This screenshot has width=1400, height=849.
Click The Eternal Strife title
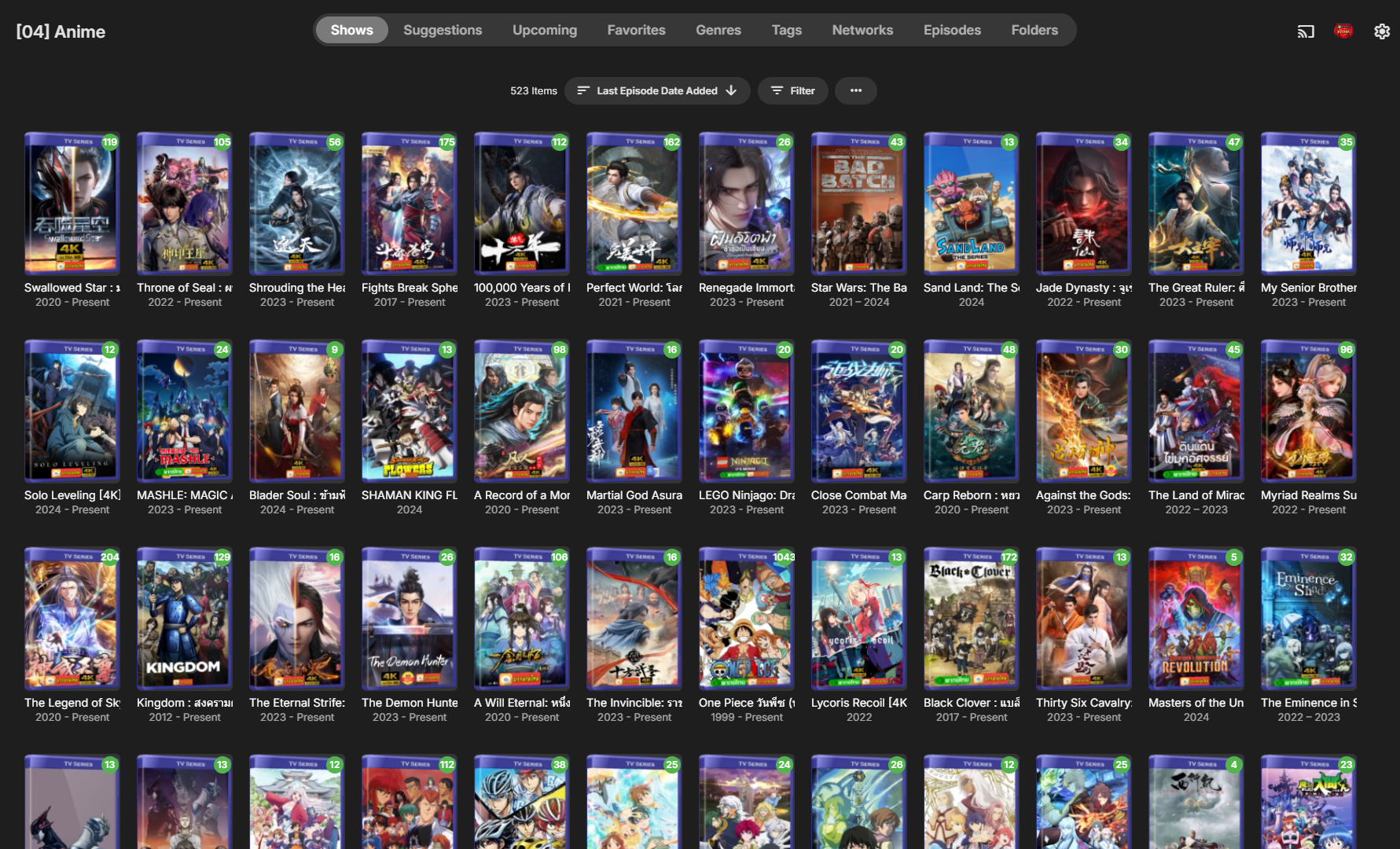click(297, 703)
